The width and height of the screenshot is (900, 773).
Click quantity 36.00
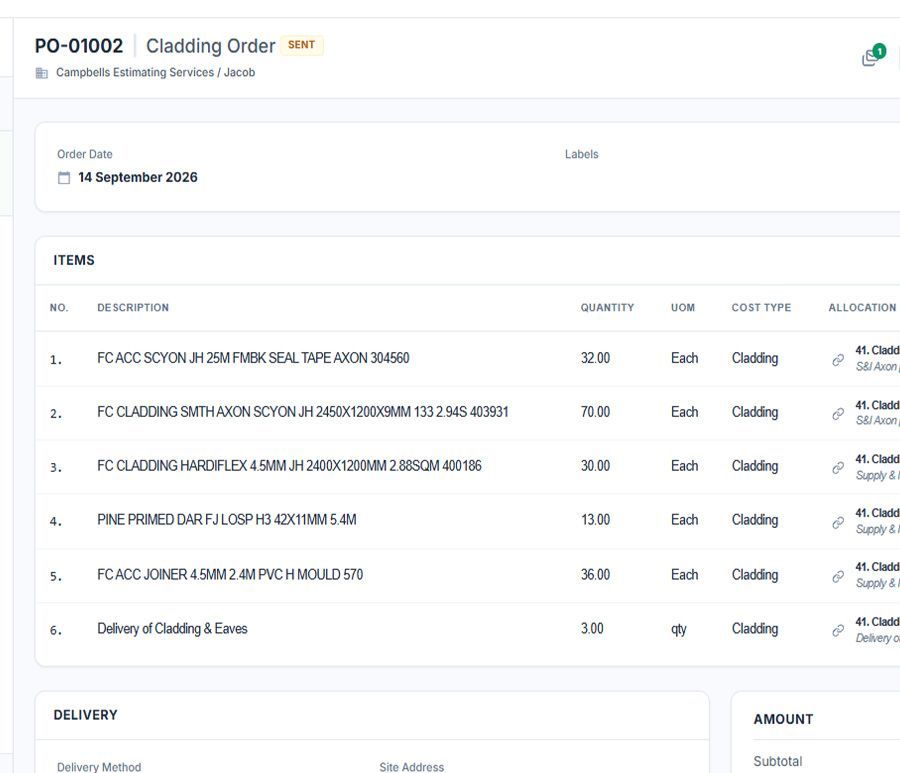(x=595, y=574)
